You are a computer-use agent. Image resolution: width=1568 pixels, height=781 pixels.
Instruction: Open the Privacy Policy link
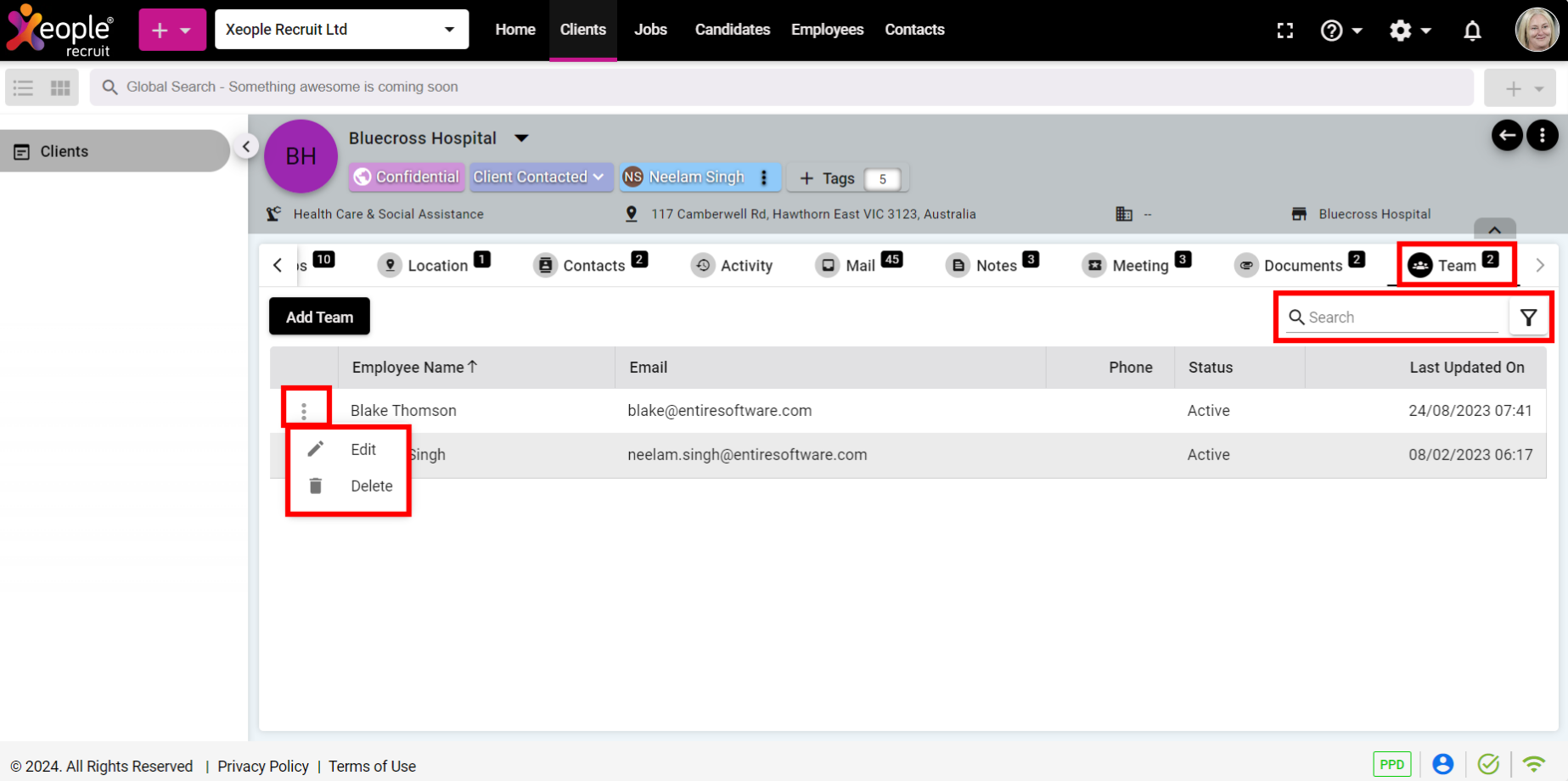263,767
